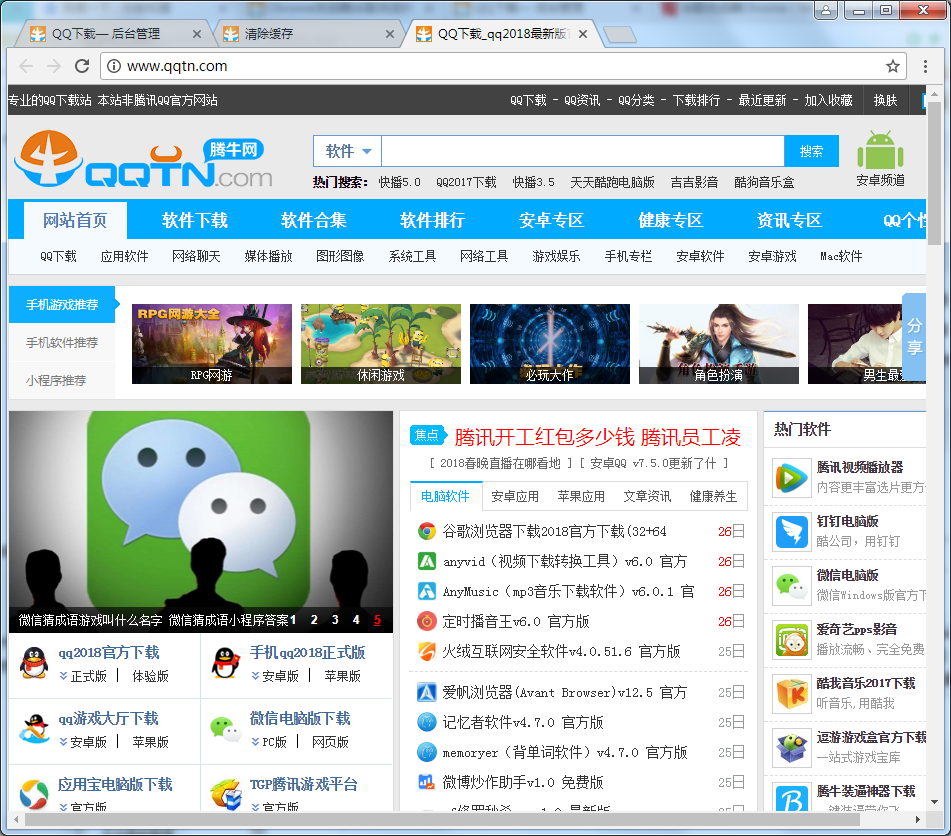Viewport: 951px width, 836px height.
Task: Close the 清除缓存 browser tab
Action: click(x=390, y=35)
